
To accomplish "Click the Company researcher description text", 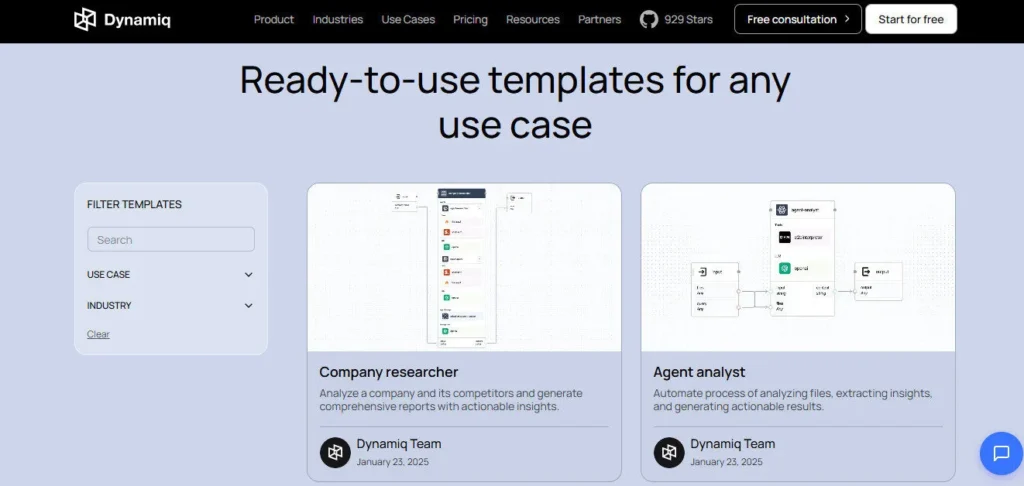I will point(451,400).
